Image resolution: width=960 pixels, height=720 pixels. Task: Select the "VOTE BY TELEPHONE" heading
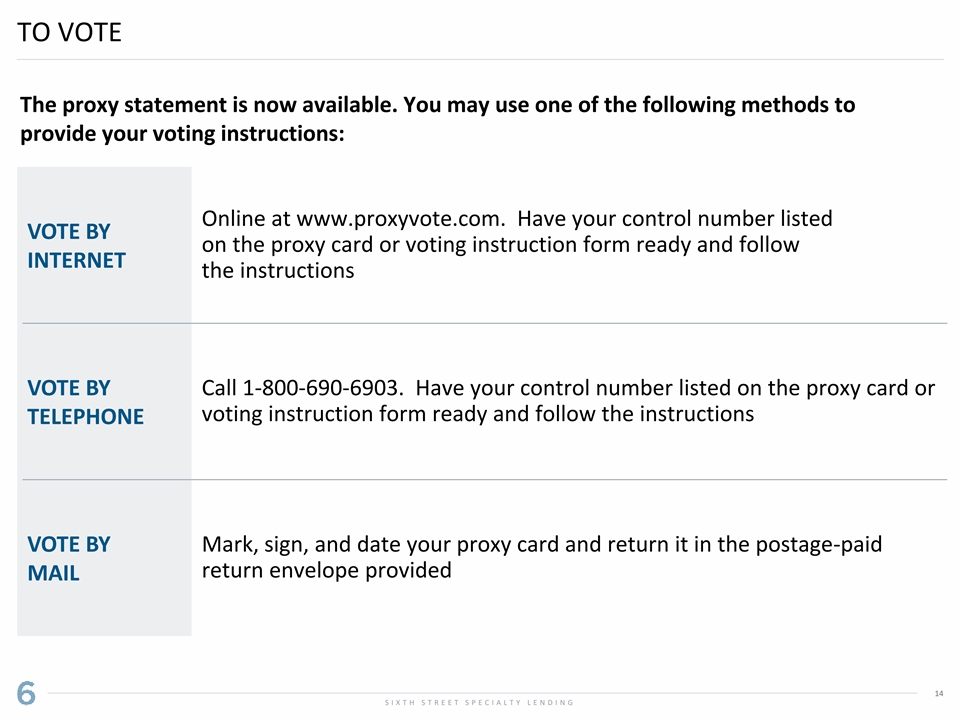(85, 402)
